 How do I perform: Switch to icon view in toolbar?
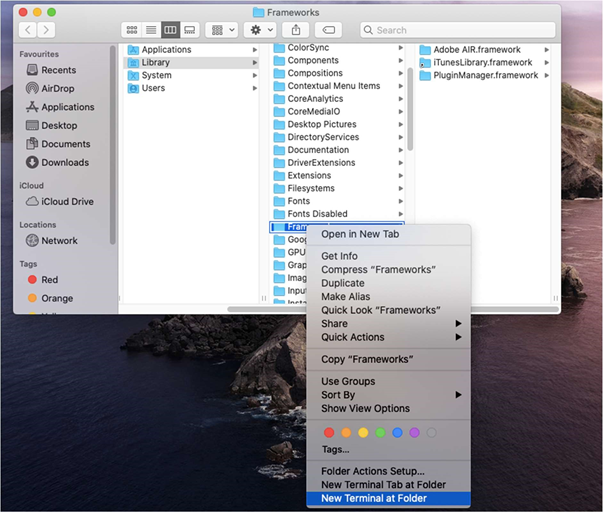point(132,30)
